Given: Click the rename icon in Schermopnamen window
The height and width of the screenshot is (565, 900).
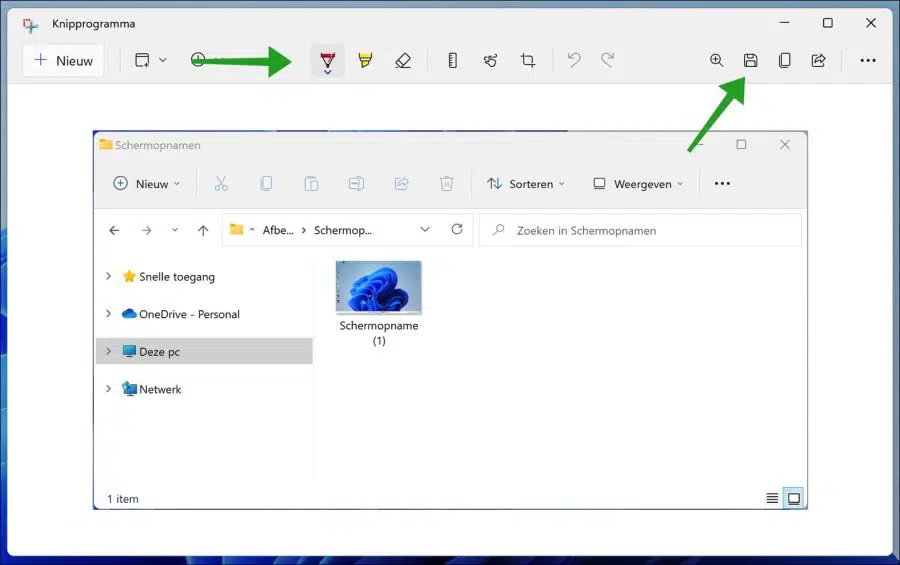Looking at the screenshot, I should [x=356, y=184].
